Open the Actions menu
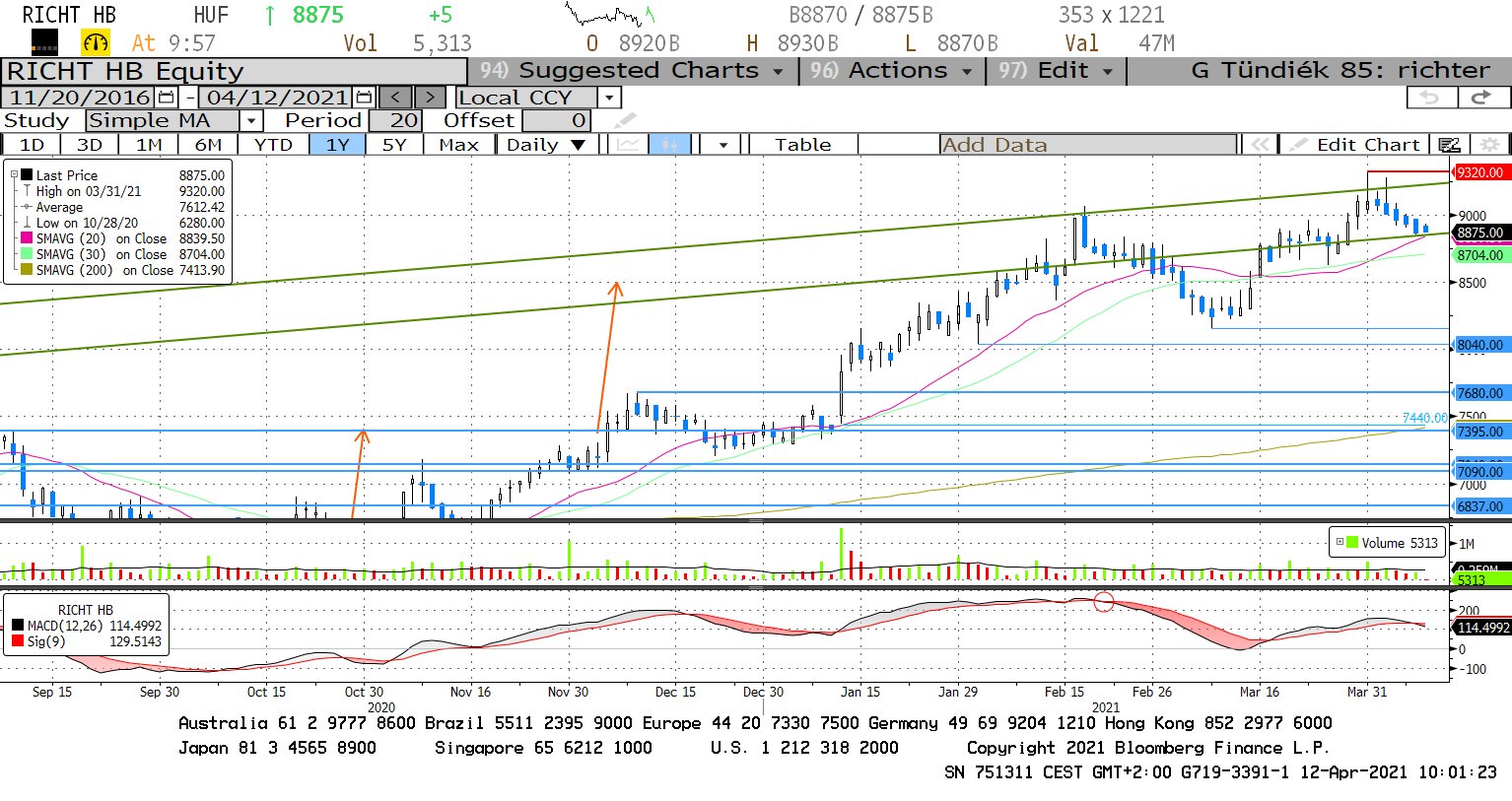The height and width of the screenshot is (801, 1512). pos(890,71)
